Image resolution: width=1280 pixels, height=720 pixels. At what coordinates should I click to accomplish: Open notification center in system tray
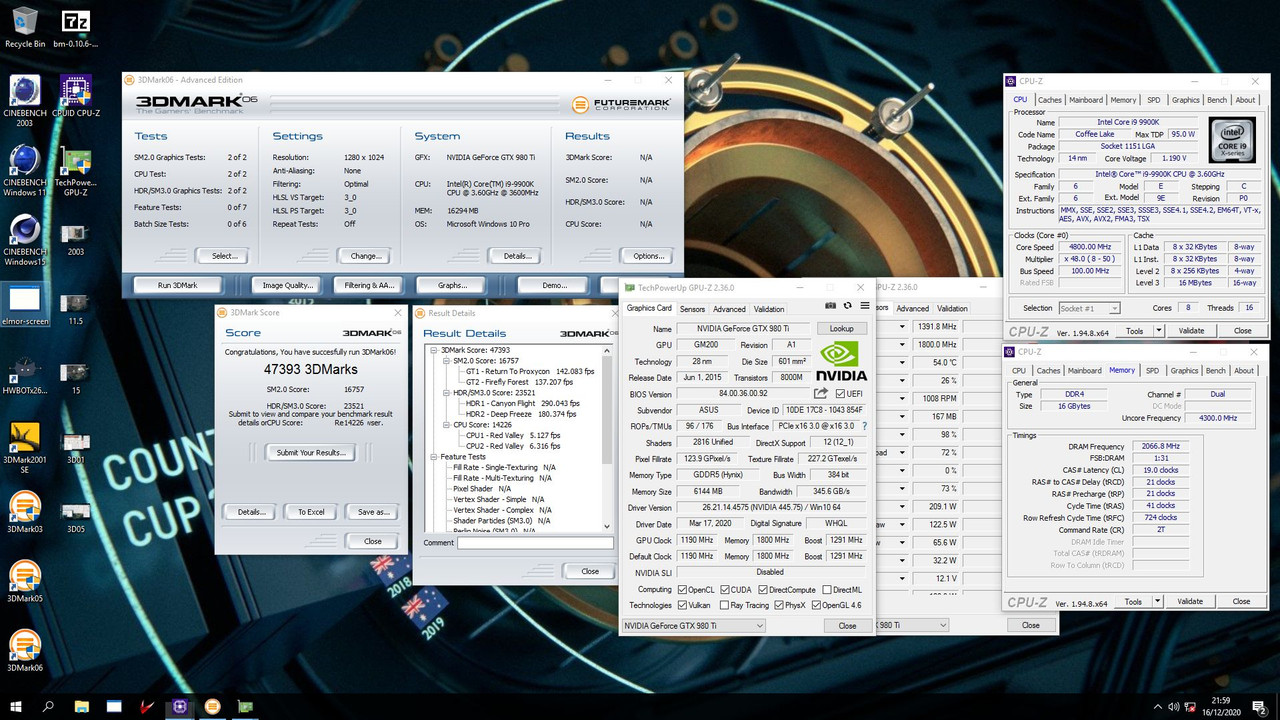click(1258, 706)
